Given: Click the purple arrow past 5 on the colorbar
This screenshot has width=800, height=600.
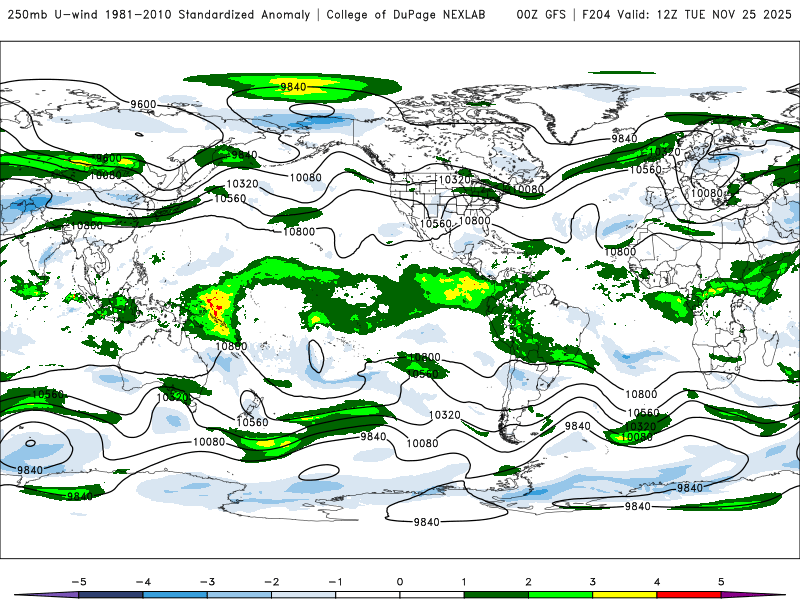Looking at the screenshot, I should point(753,595).
